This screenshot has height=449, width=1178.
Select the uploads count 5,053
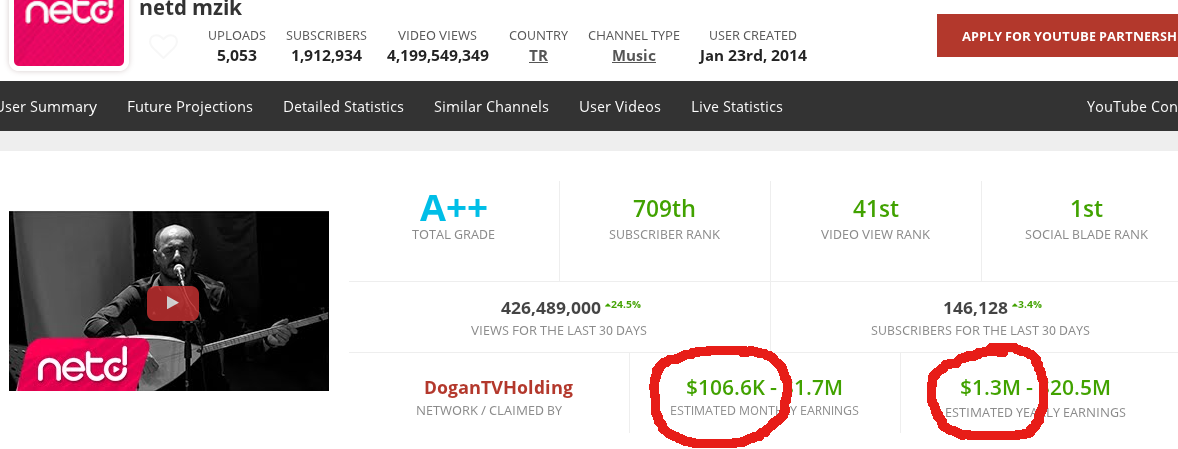237,56
